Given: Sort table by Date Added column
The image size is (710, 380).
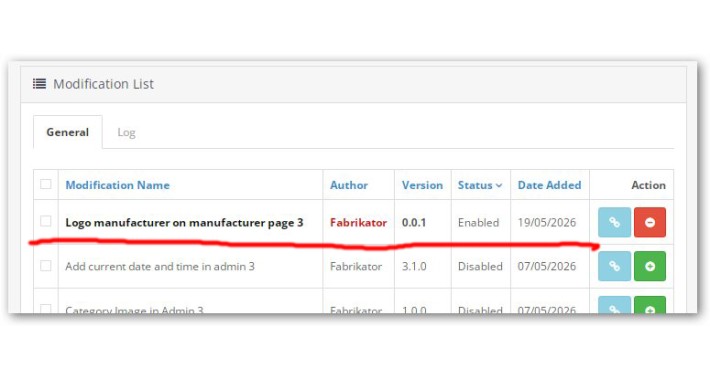Looking at the screenshot, I should pyautogui.click(x=549, y=185).
